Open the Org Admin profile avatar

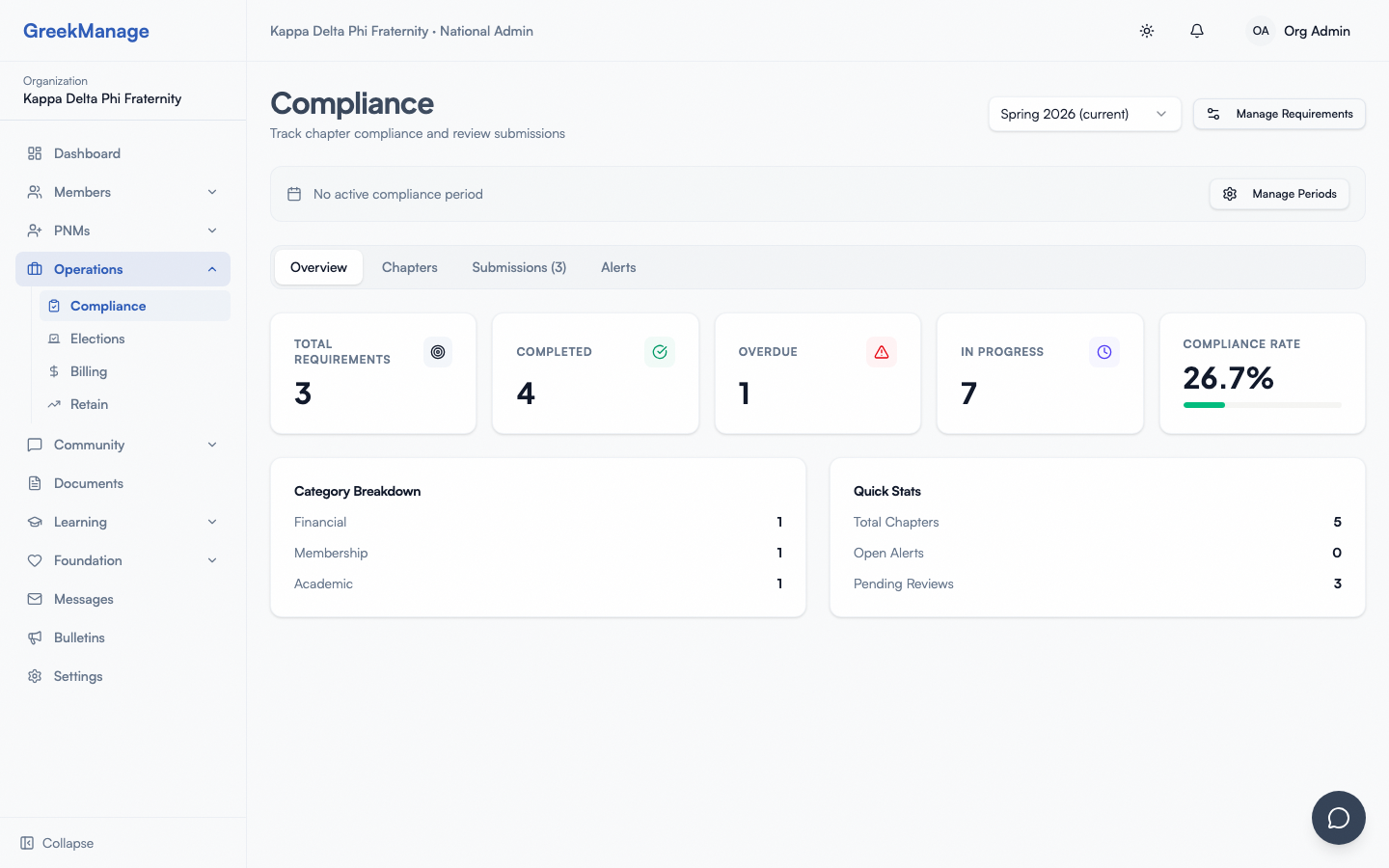(1260, 31)
